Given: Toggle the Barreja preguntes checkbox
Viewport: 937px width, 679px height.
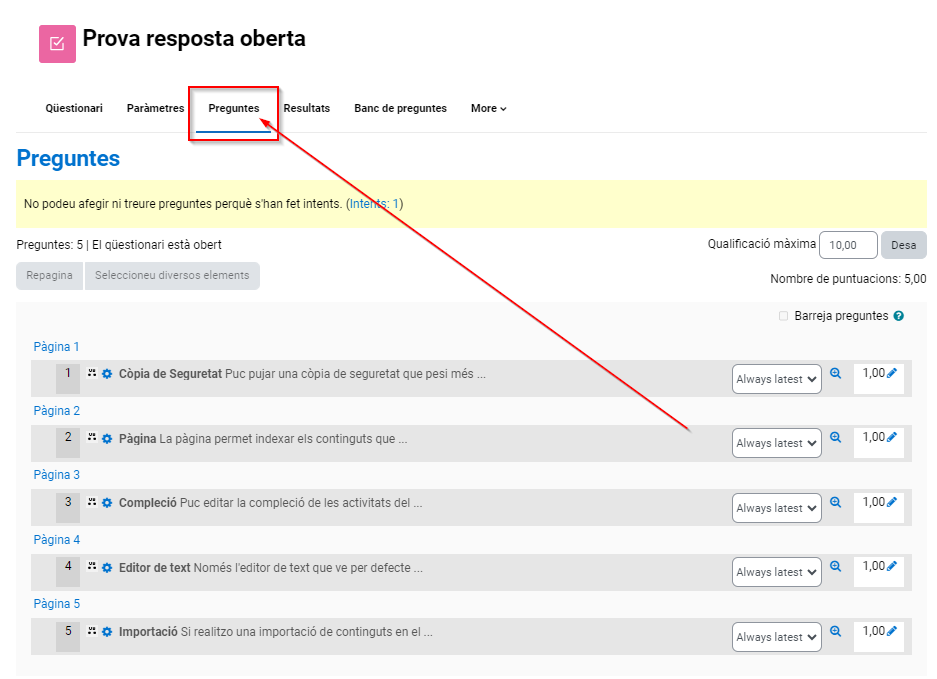Looking at the screenshot, I should (784, 316).
